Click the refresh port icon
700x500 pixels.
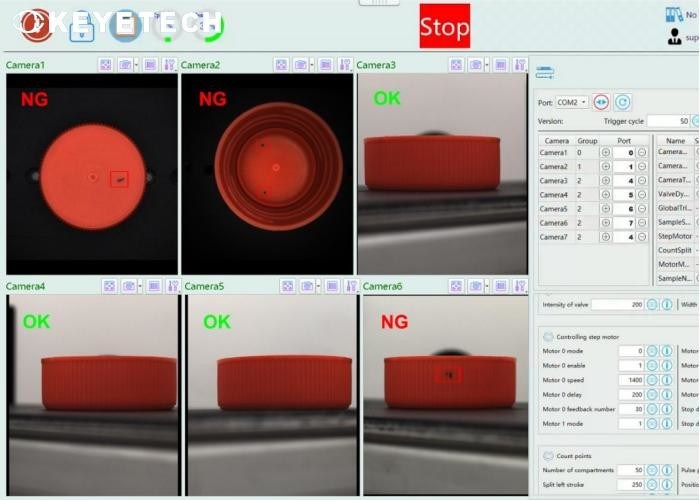click(x=622, y=102)
